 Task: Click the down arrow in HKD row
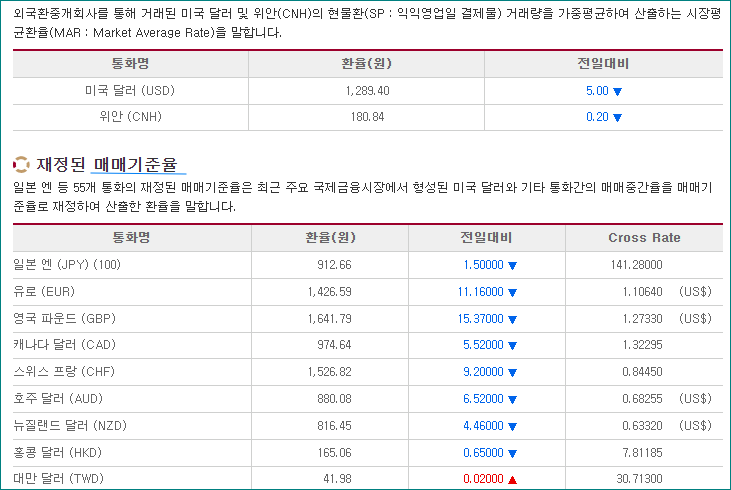tap(512, 454)
